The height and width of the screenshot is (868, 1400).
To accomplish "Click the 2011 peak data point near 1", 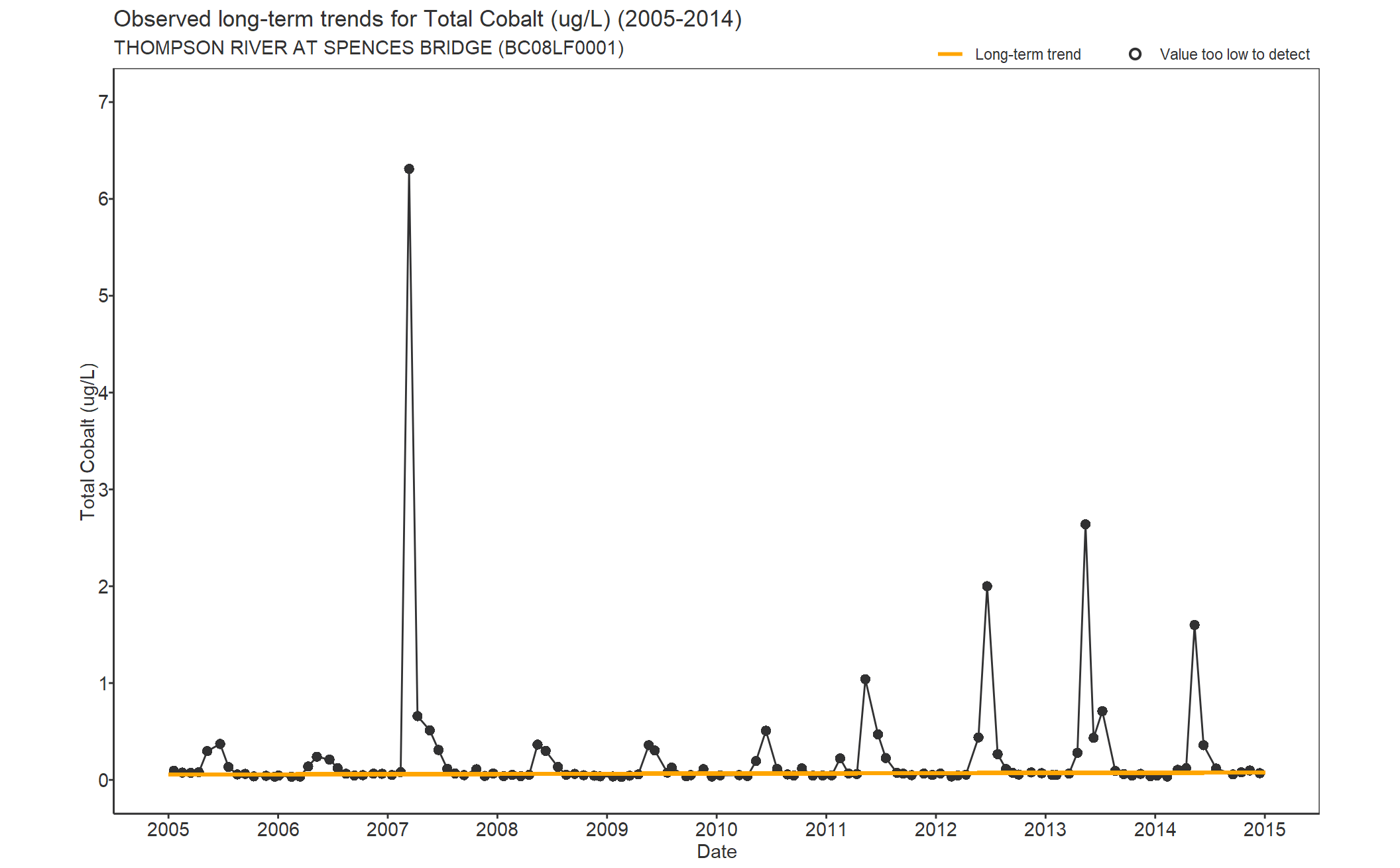I will (x=865, y=680).
